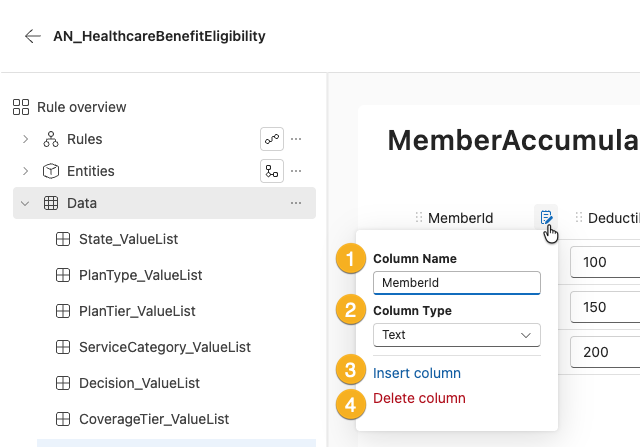The width and height of the screenshot is (640, 447).
Task: Expand the Rules tree node
Action: coord(25,139)
